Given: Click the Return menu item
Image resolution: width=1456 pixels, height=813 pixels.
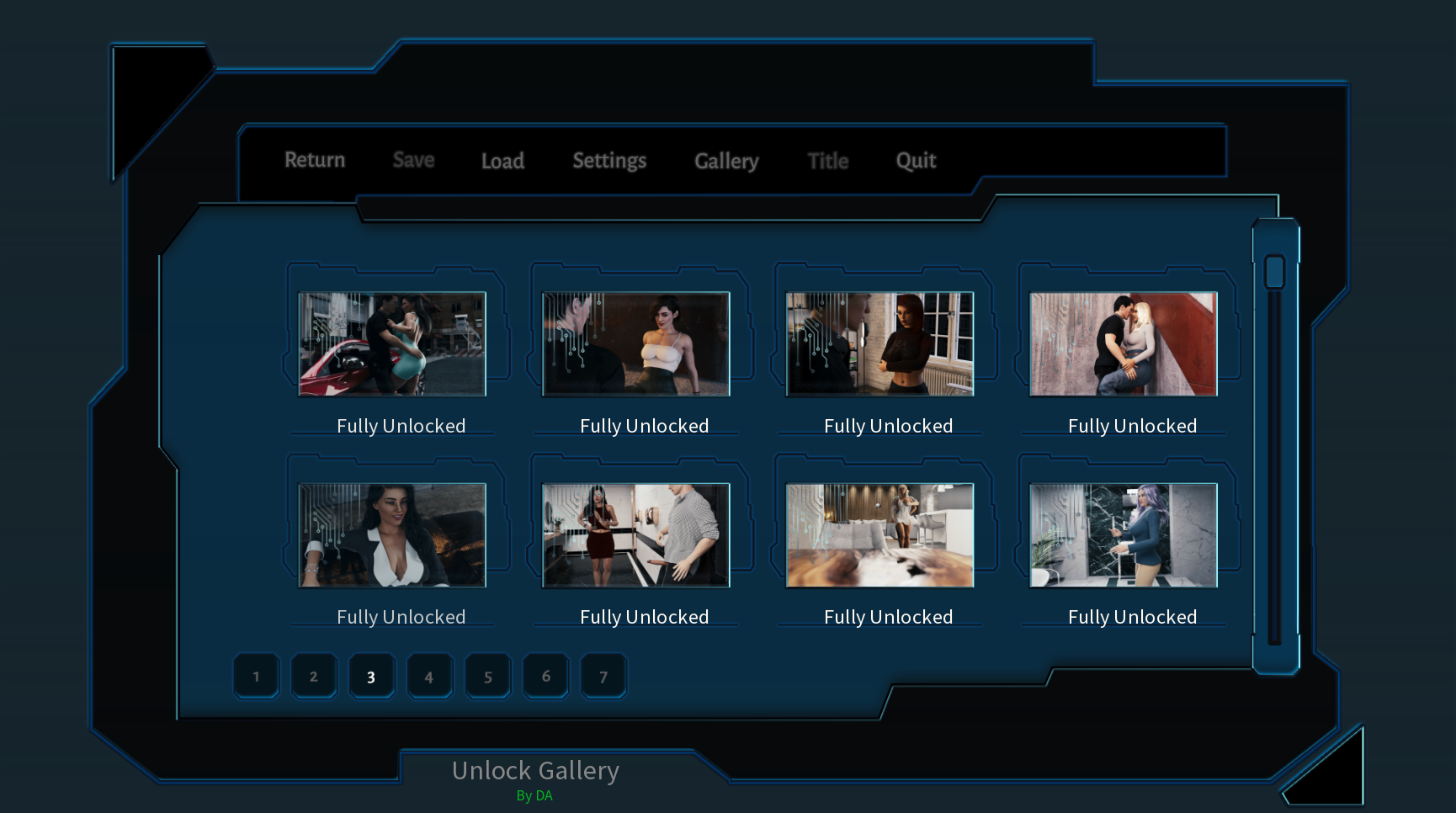Looking at the screenshot, I should tap(315, 160).
